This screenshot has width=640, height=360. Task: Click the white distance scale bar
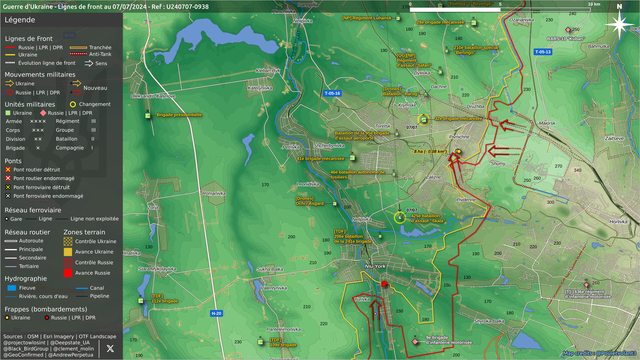(x=455, y=9)
